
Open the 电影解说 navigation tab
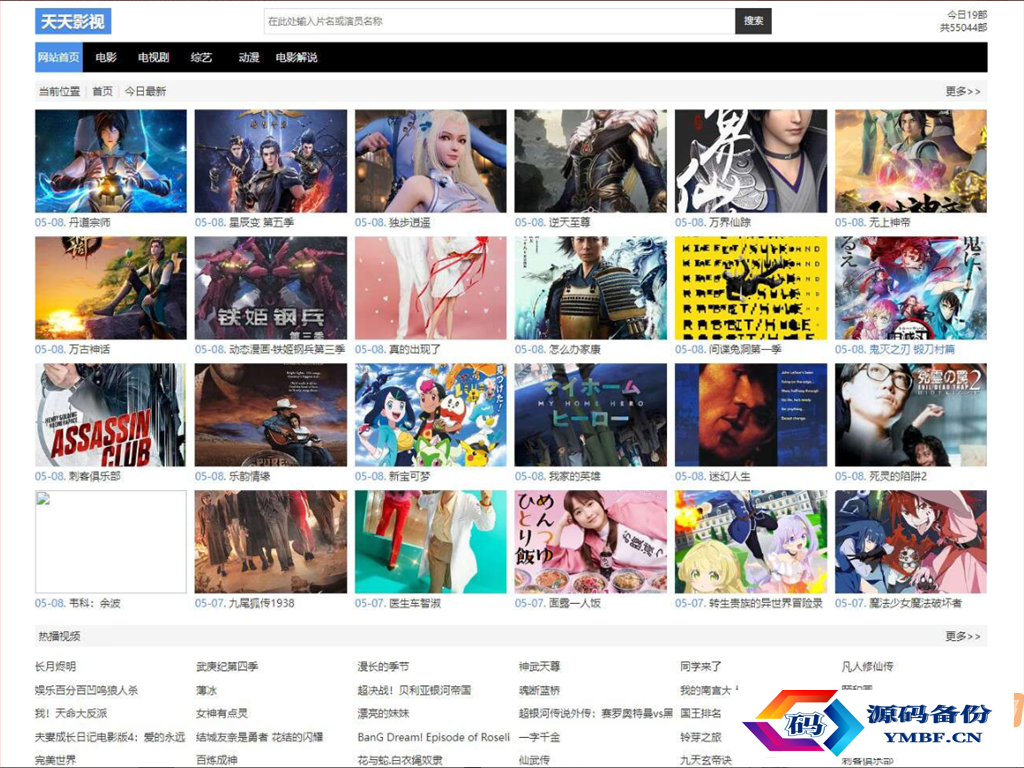click(296, 57)
